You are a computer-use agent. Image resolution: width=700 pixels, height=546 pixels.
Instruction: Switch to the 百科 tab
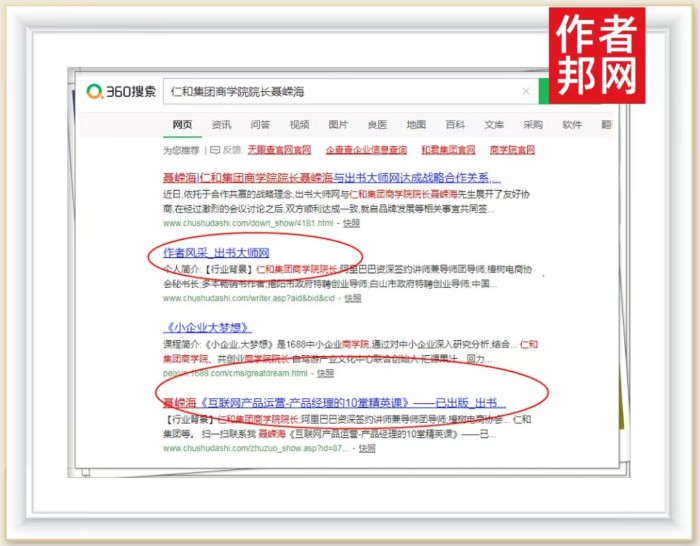[455, 125]
